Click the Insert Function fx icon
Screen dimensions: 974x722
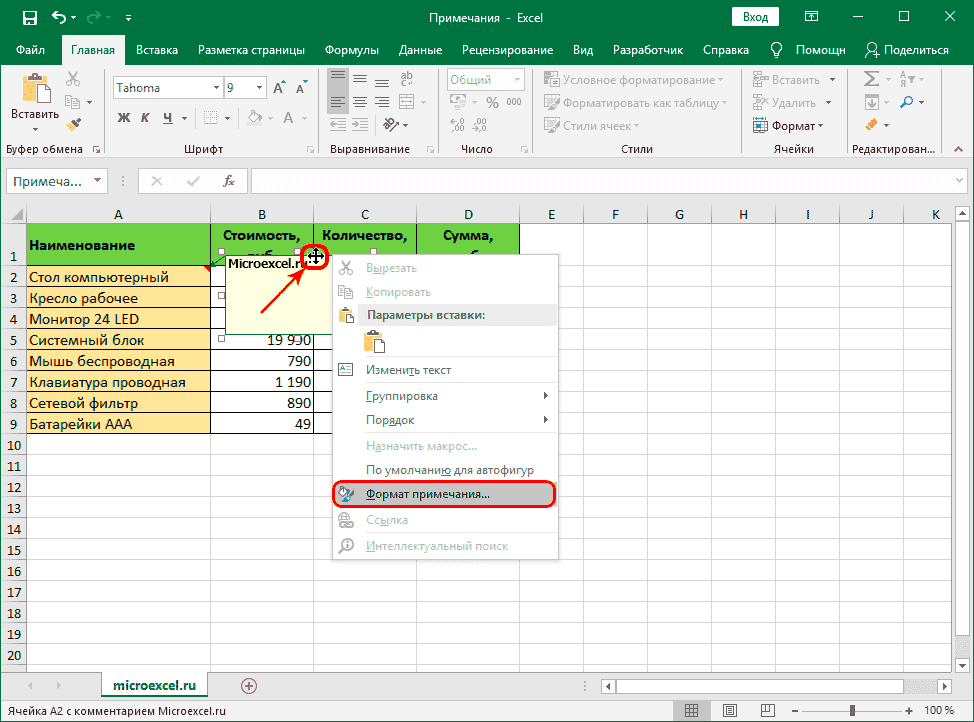coord(228,181)
